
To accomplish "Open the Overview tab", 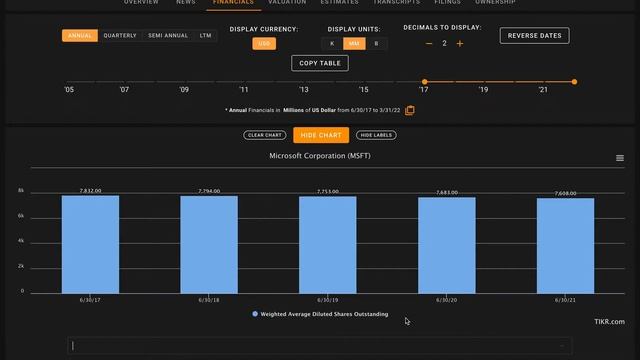I will pos(141,2).
